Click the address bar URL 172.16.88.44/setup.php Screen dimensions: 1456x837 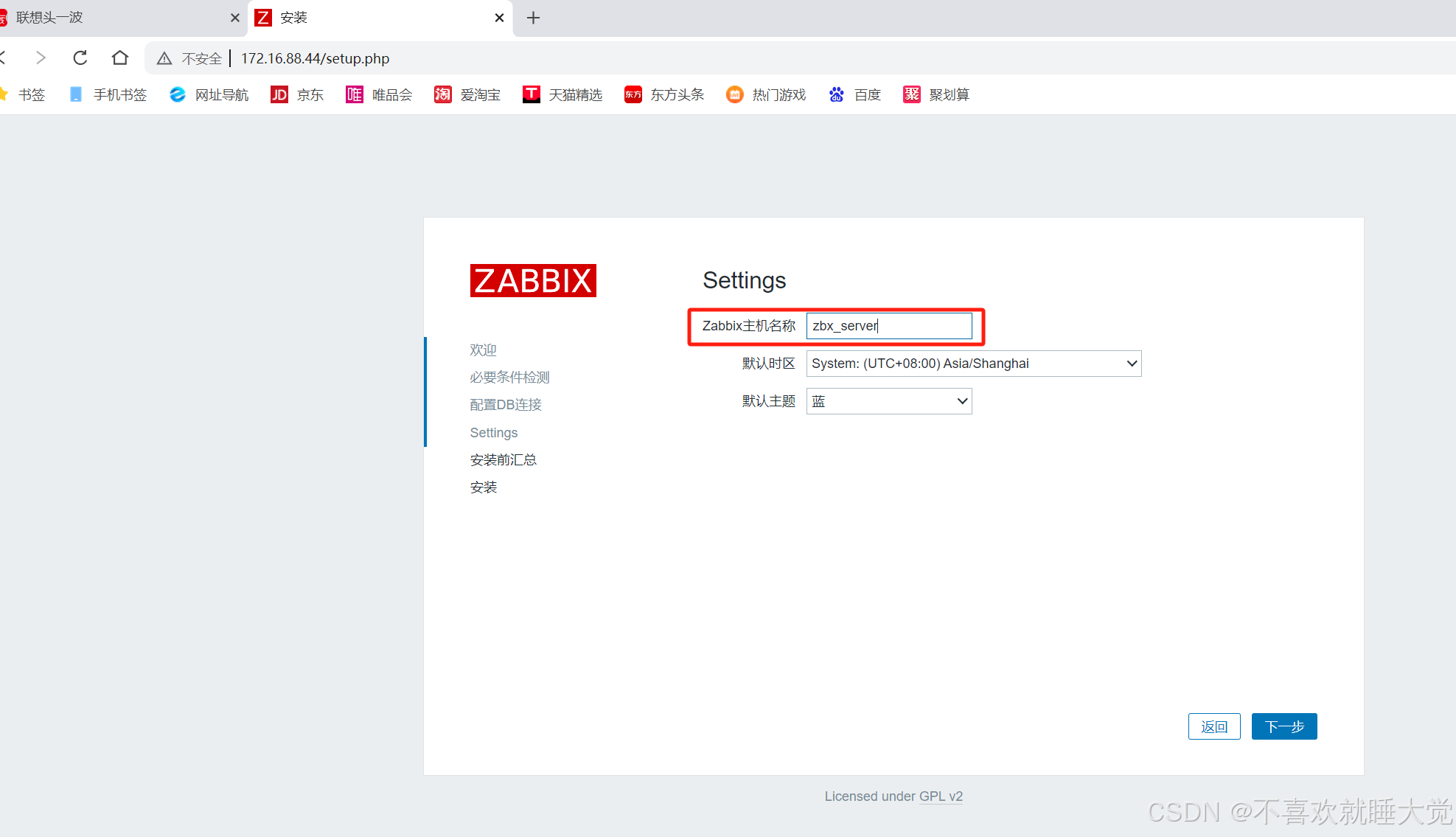pos(315,58)
